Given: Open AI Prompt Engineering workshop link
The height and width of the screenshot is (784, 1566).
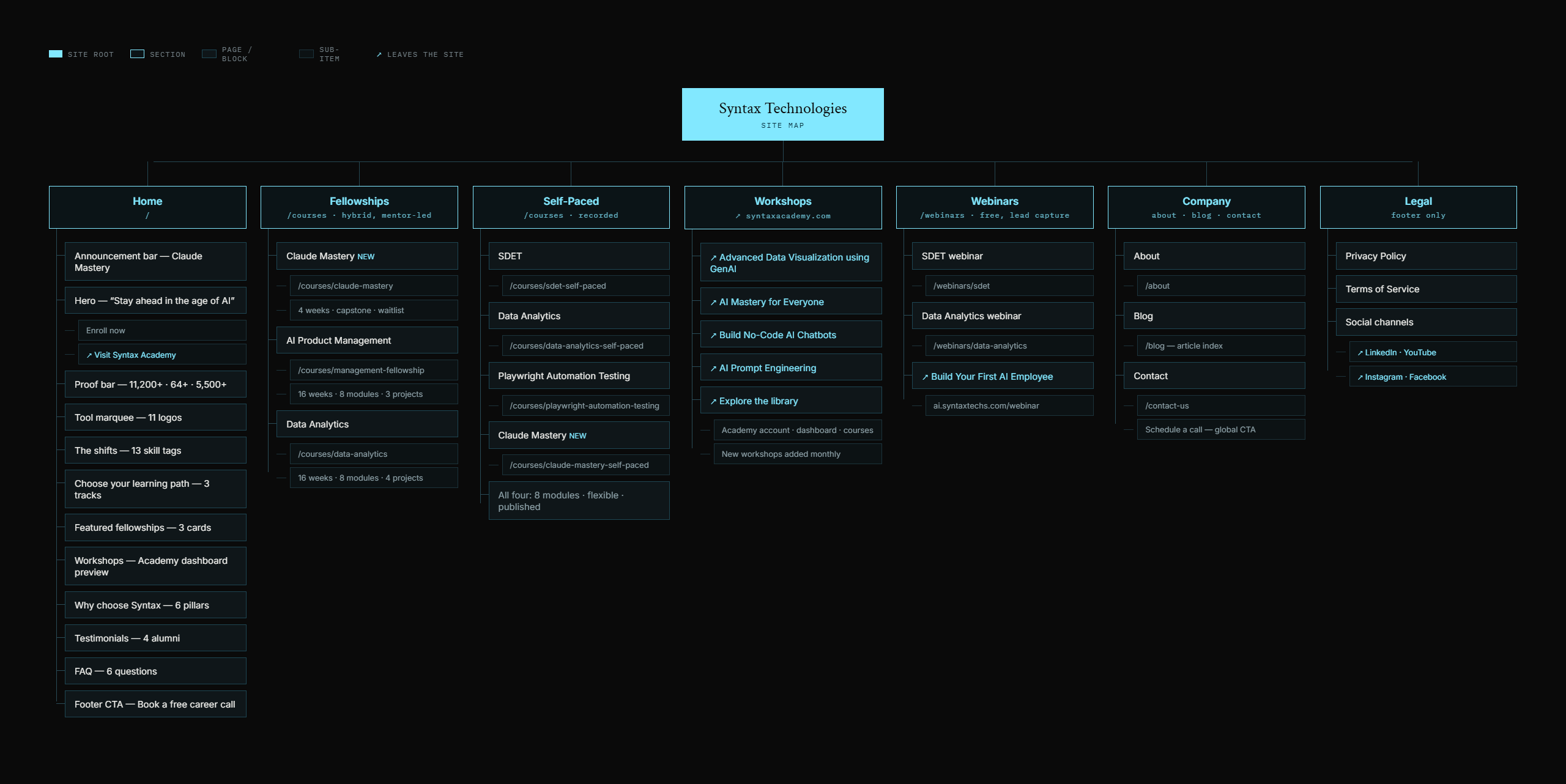Looking at the screenshot, I should point(791,368).
